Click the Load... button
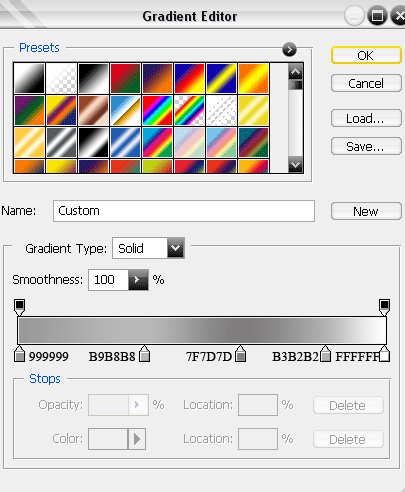This screenshot has height=492, width=405. click(366, 118)
